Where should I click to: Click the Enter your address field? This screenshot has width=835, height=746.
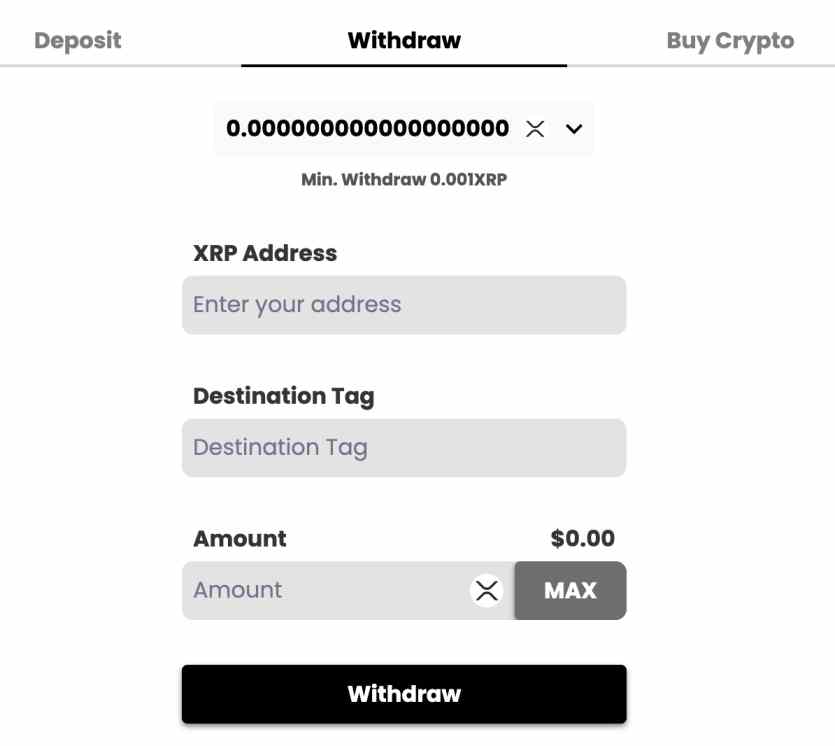[x=403, y=304]
